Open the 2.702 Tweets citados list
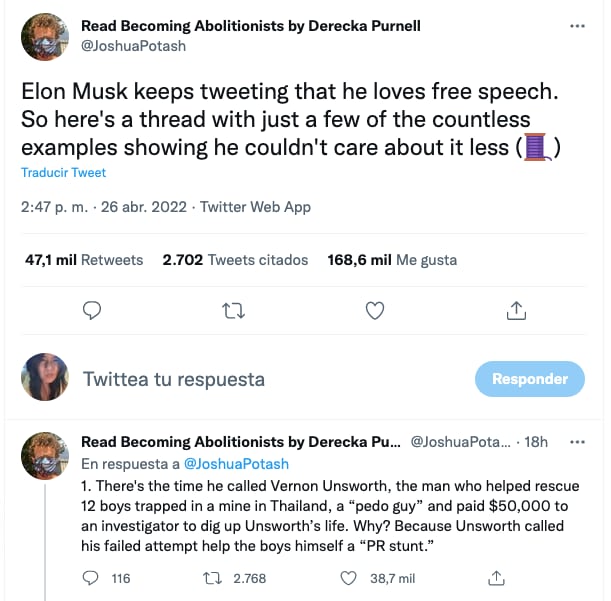This screenshot has width=611, height=601. [235, 260]
